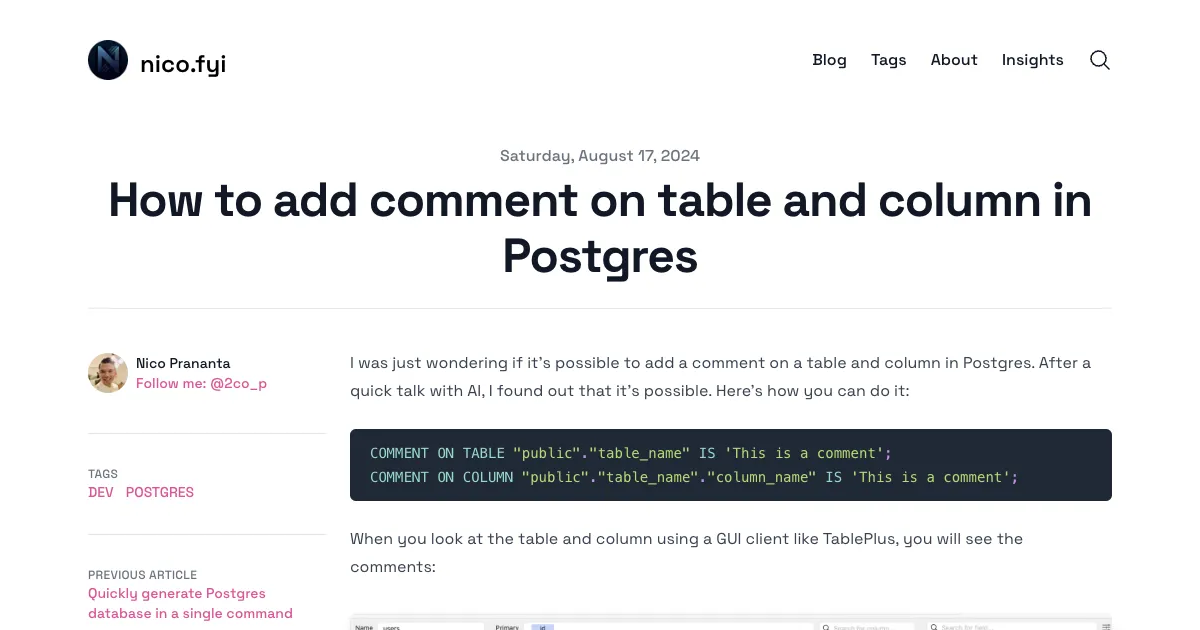Click the author name Nico Prananta
This screenshot has height=630, width=1200.
[183, 363]
